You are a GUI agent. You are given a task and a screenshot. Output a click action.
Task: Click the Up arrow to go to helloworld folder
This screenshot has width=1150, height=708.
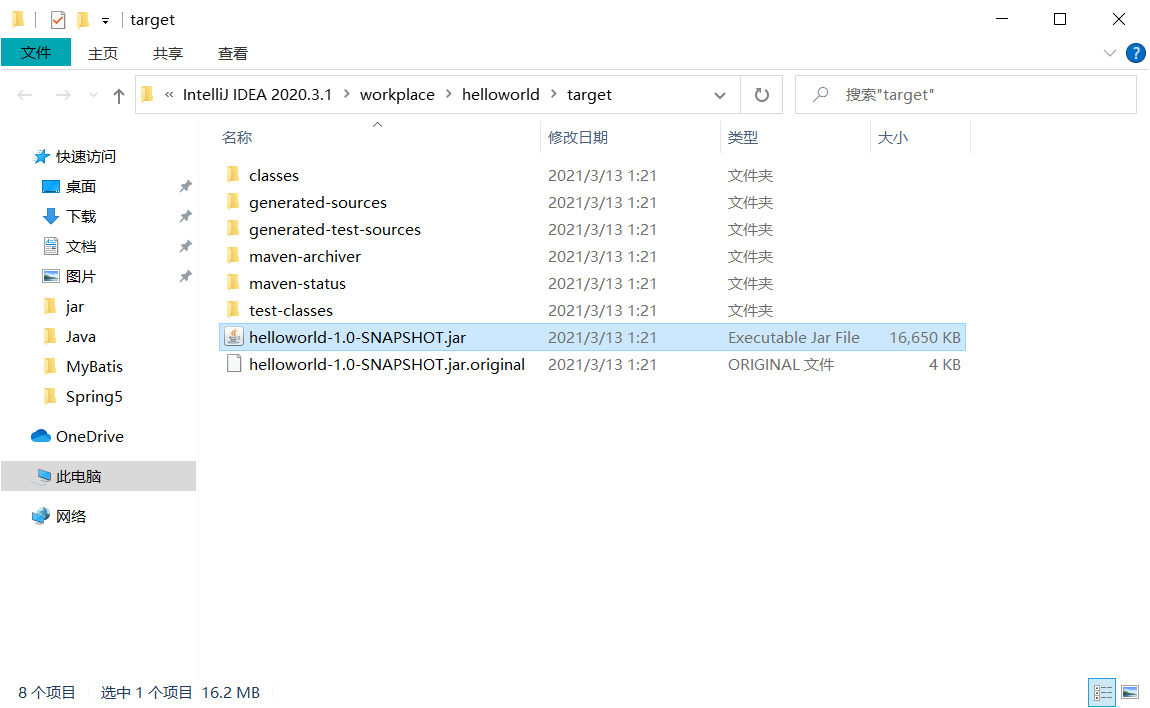118,94
